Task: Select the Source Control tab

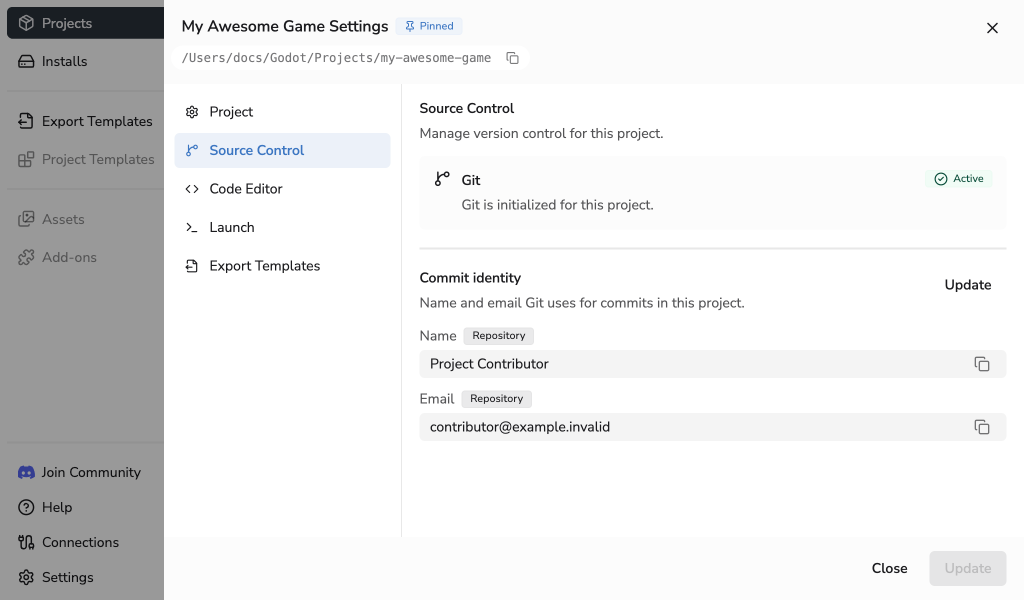Action: (282, 150)
